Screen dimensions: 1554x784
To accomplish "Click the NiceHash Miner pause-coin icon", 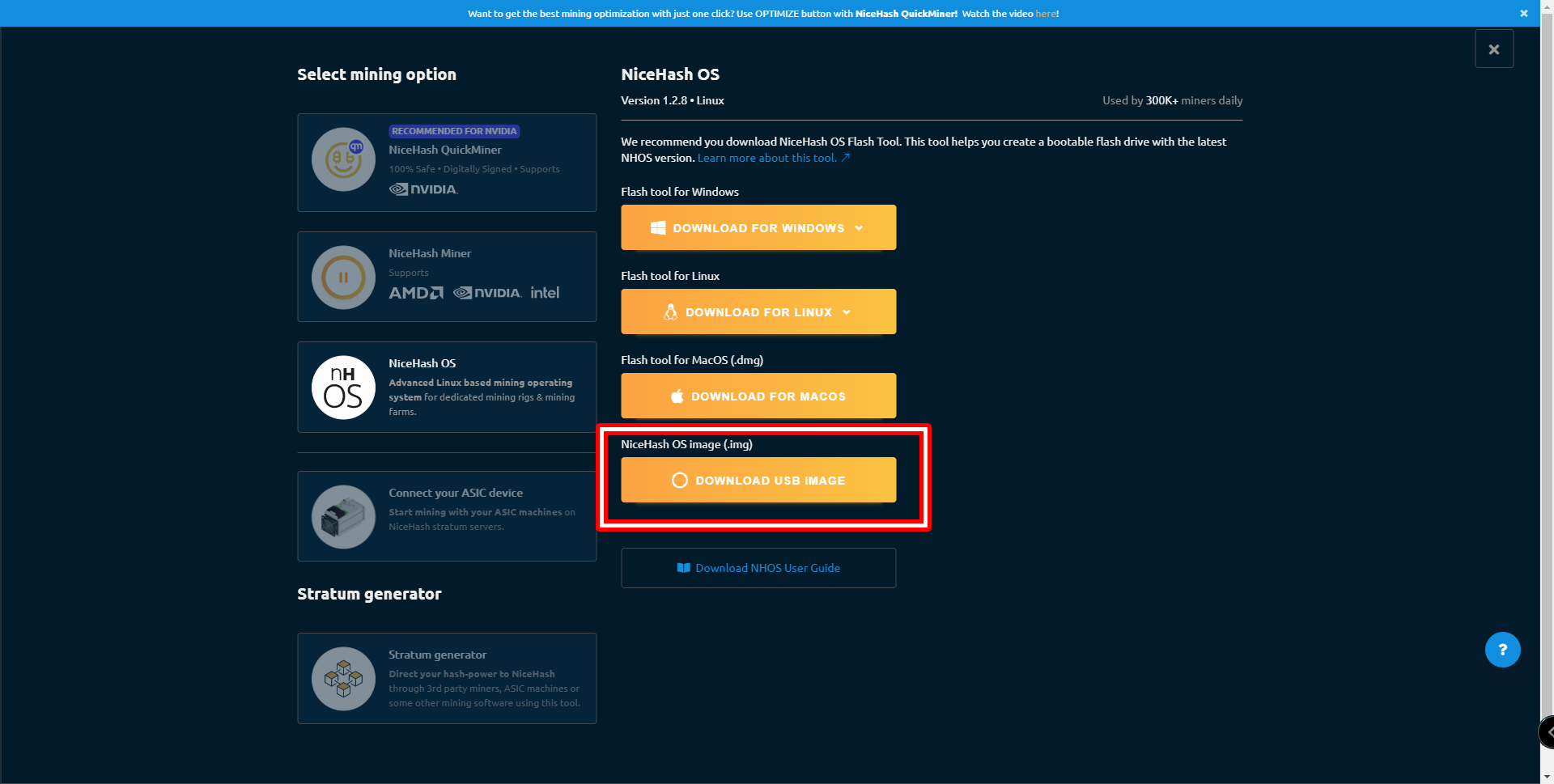I will pyautogui.click(x=343, y=278).
